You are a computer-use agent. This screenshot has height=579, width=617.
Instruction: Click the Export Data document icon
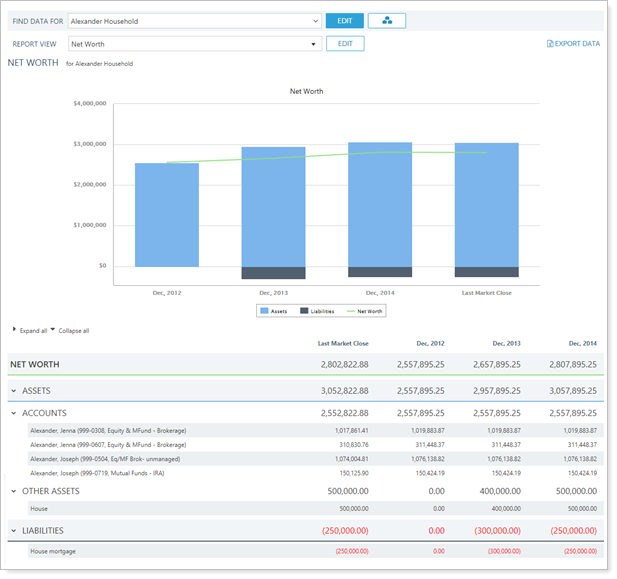(550, 44)
